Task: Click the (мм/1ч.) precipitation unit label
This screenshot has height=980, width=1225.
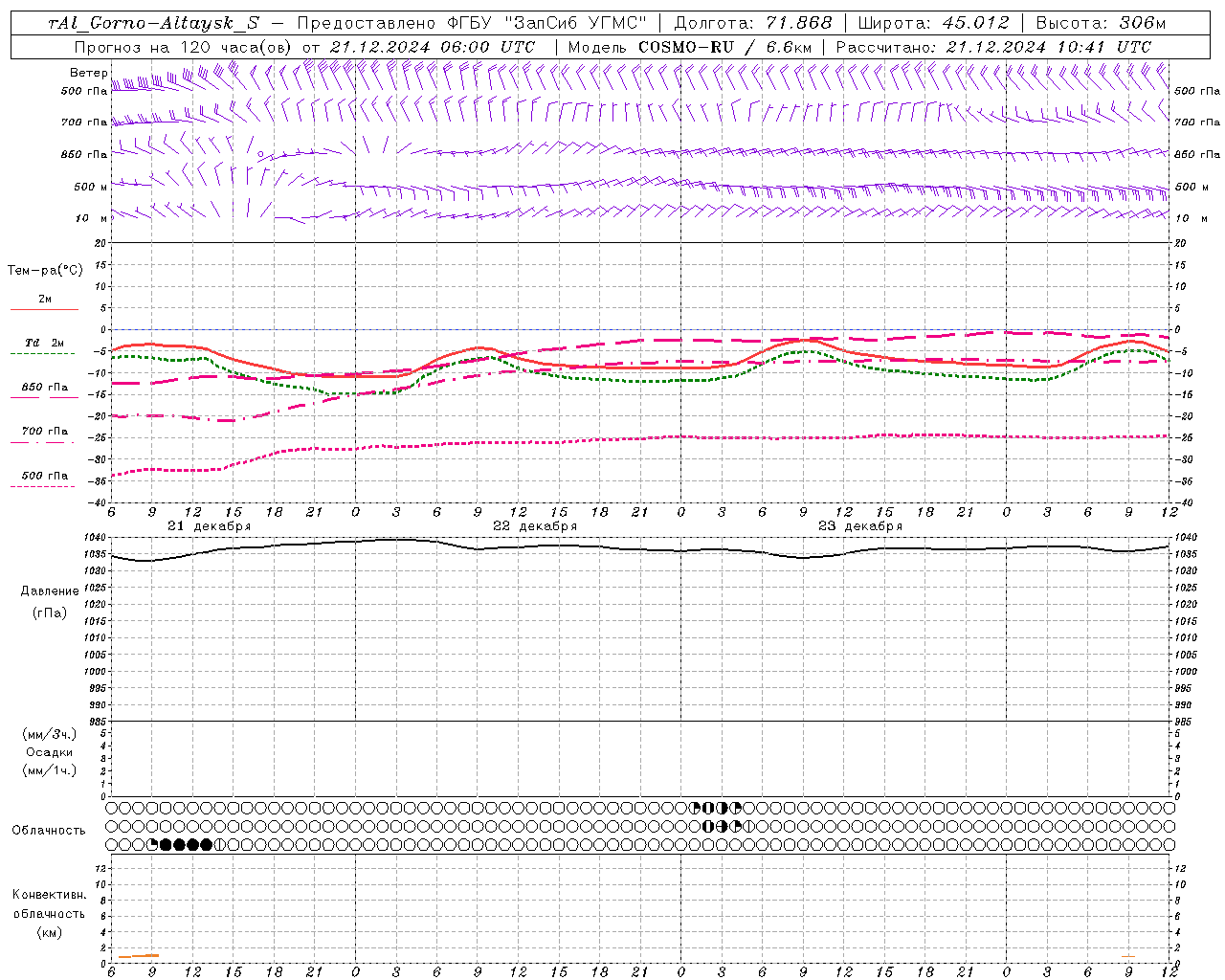Action: point(50,770)
